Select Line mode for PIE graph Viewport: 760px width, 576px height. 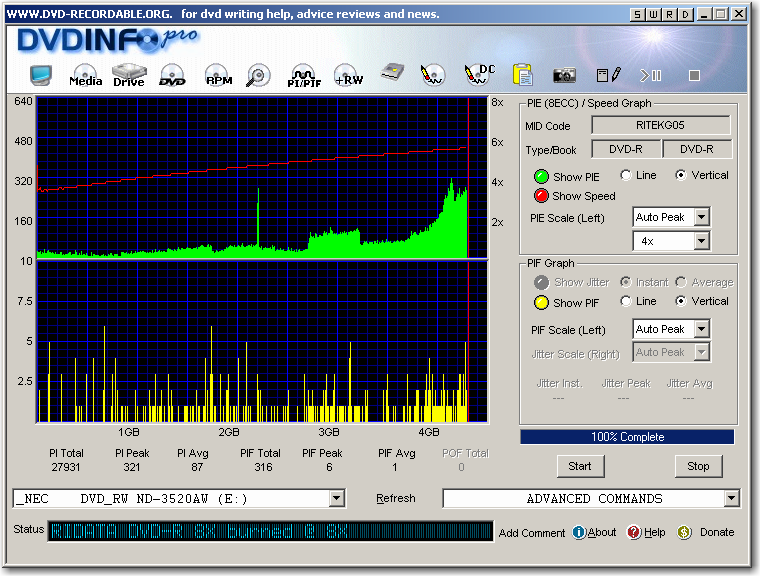[626, 175]
